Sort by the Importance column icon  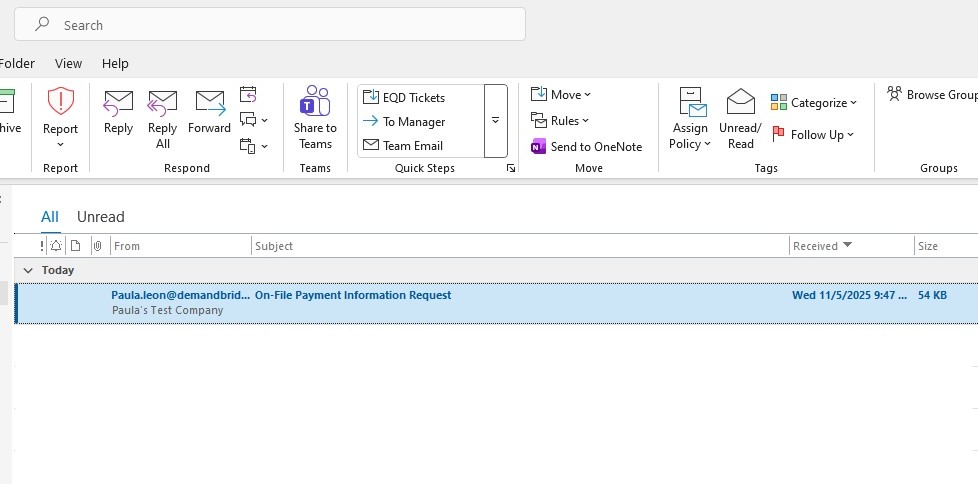click(42, 246)
